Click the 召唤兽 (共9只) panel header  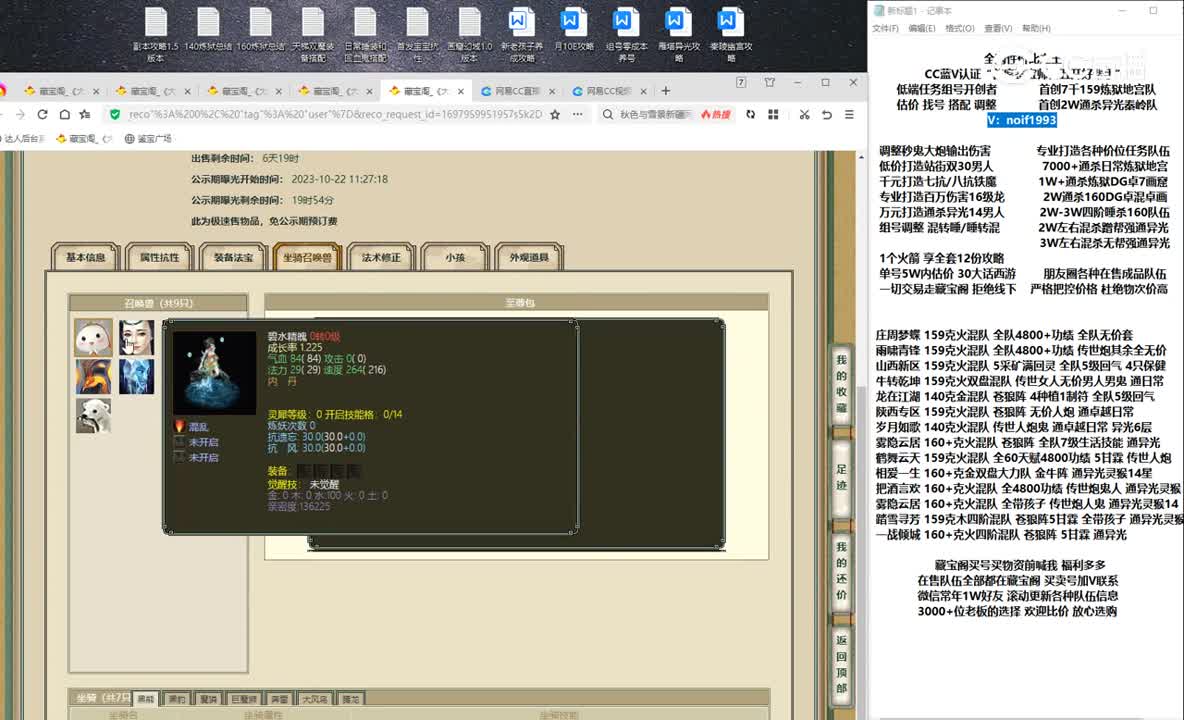point(158,303)
